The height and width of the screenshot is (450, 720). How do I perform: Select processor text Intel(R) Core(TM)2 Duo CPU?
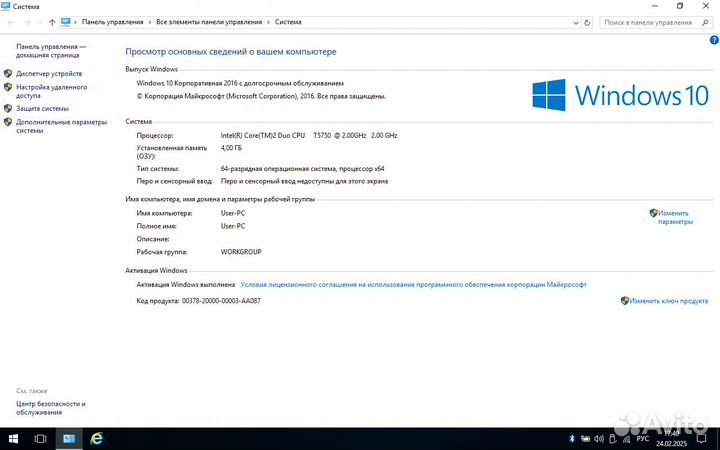(x=263, y=135)
